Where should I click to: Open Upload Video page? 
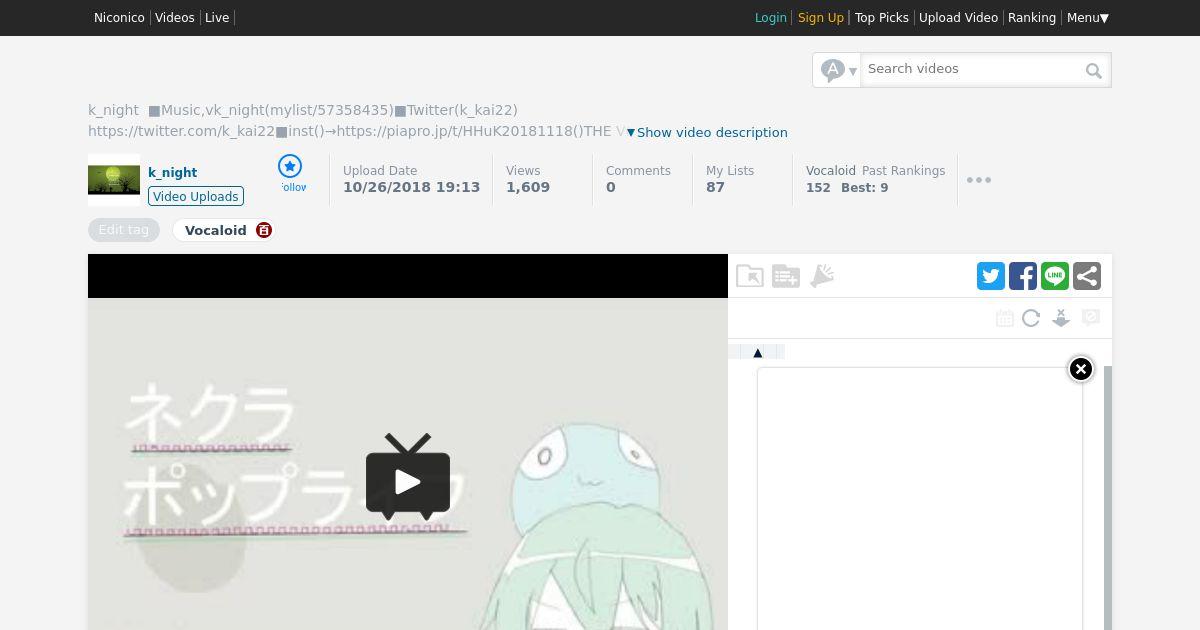click(958, 18)
